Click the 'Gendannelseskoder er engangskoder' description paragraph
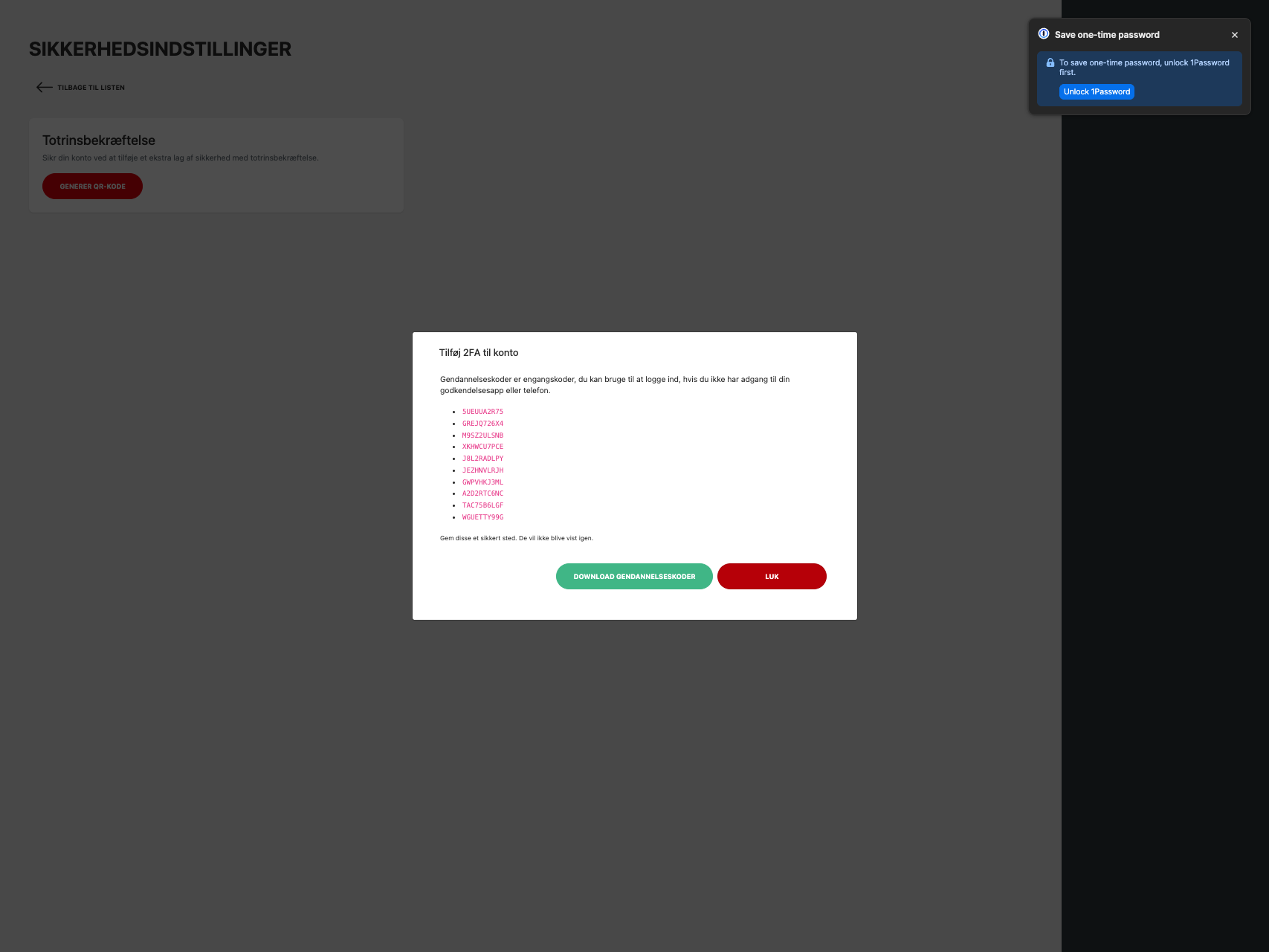Viewport: 1269px width, 952px height. coord(615,385)
